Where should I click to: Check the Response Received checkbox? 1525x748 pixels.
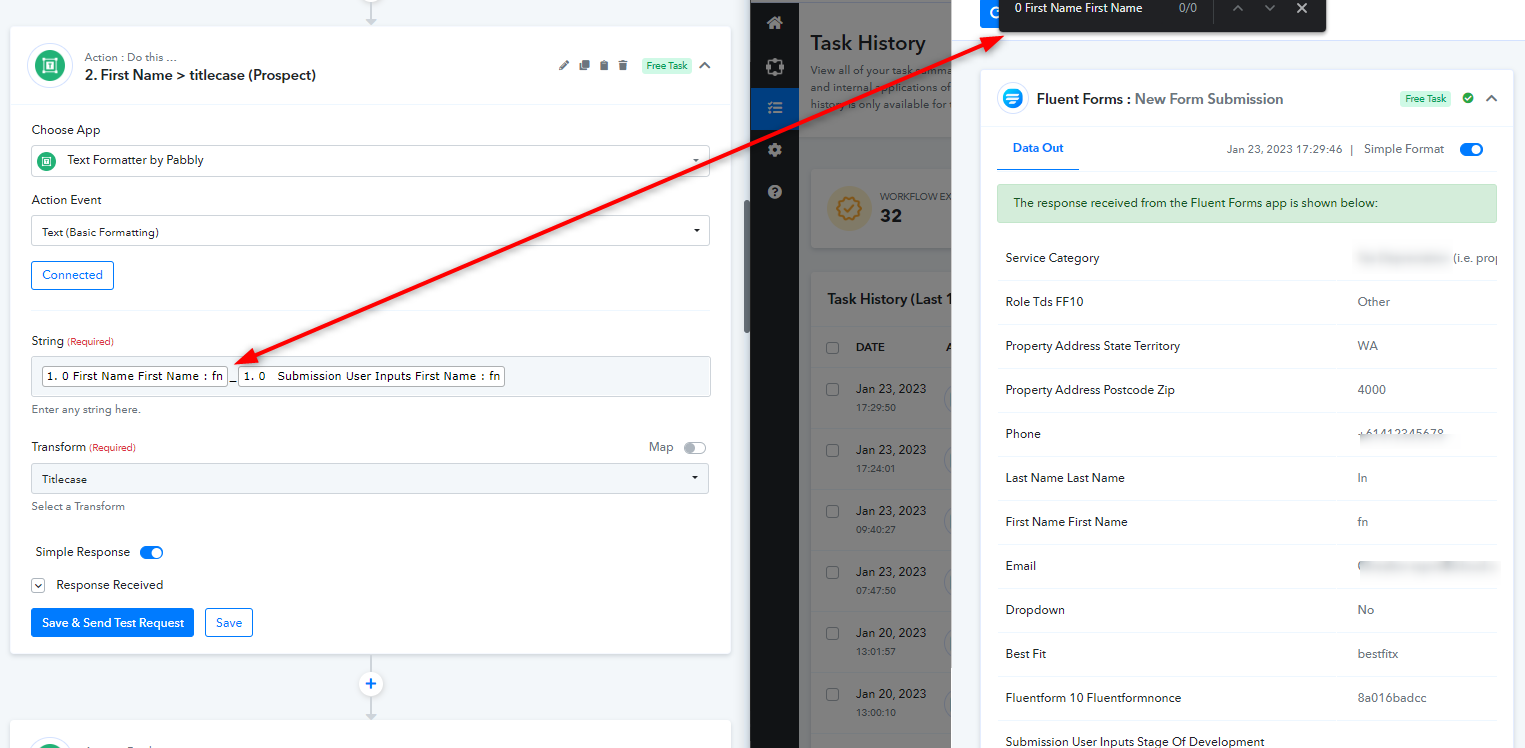click(x=38, y=586)
